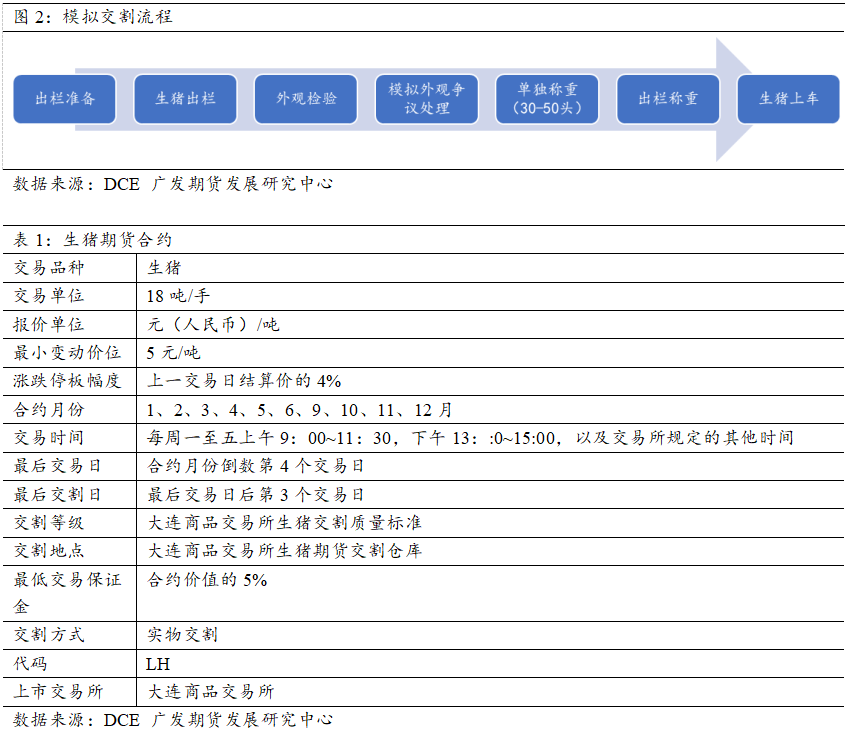
Task: Click the value 最后交易日后第 3 个交易日
Action: click(255, 495)
